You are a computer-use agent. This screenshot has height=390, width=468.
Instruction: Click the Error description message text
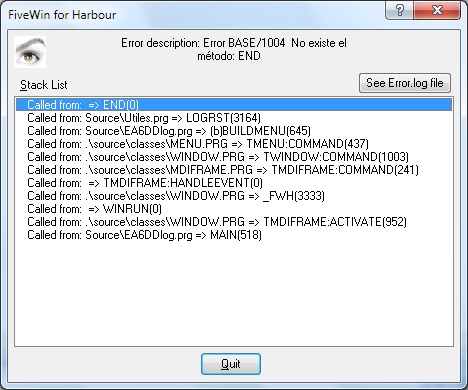233,49
